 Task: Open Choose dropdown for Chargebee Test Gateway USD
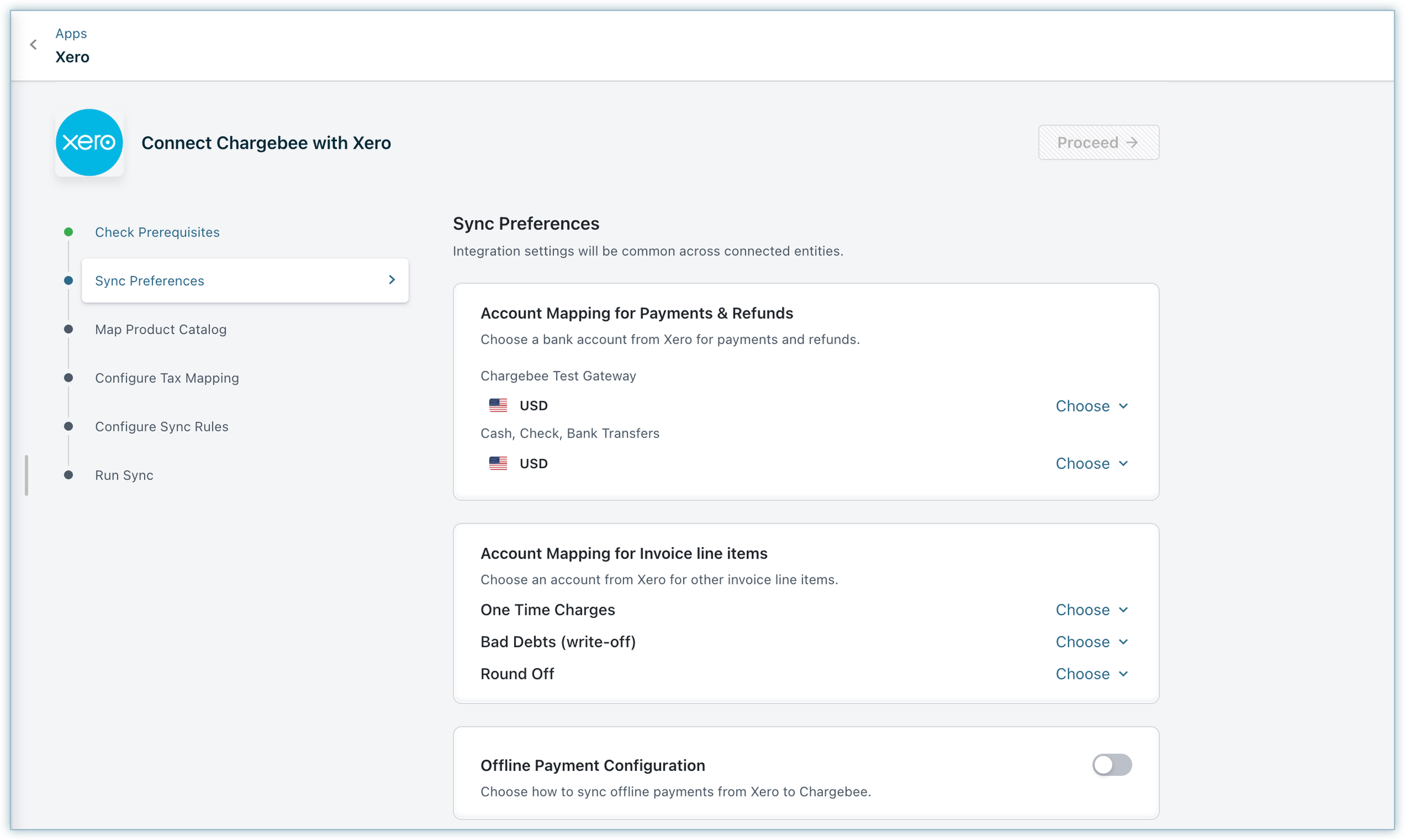point(1092,406)
